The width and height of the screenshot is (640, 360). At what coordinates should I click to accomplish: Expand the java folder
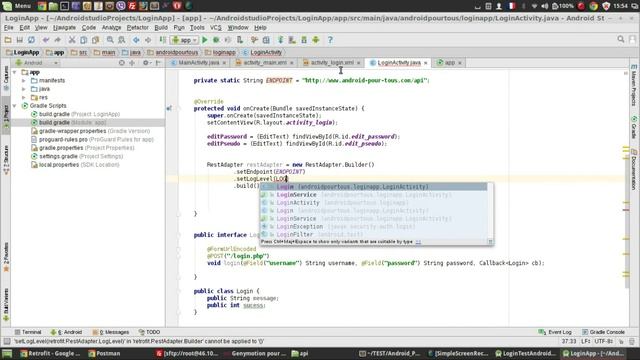(24, 89)
